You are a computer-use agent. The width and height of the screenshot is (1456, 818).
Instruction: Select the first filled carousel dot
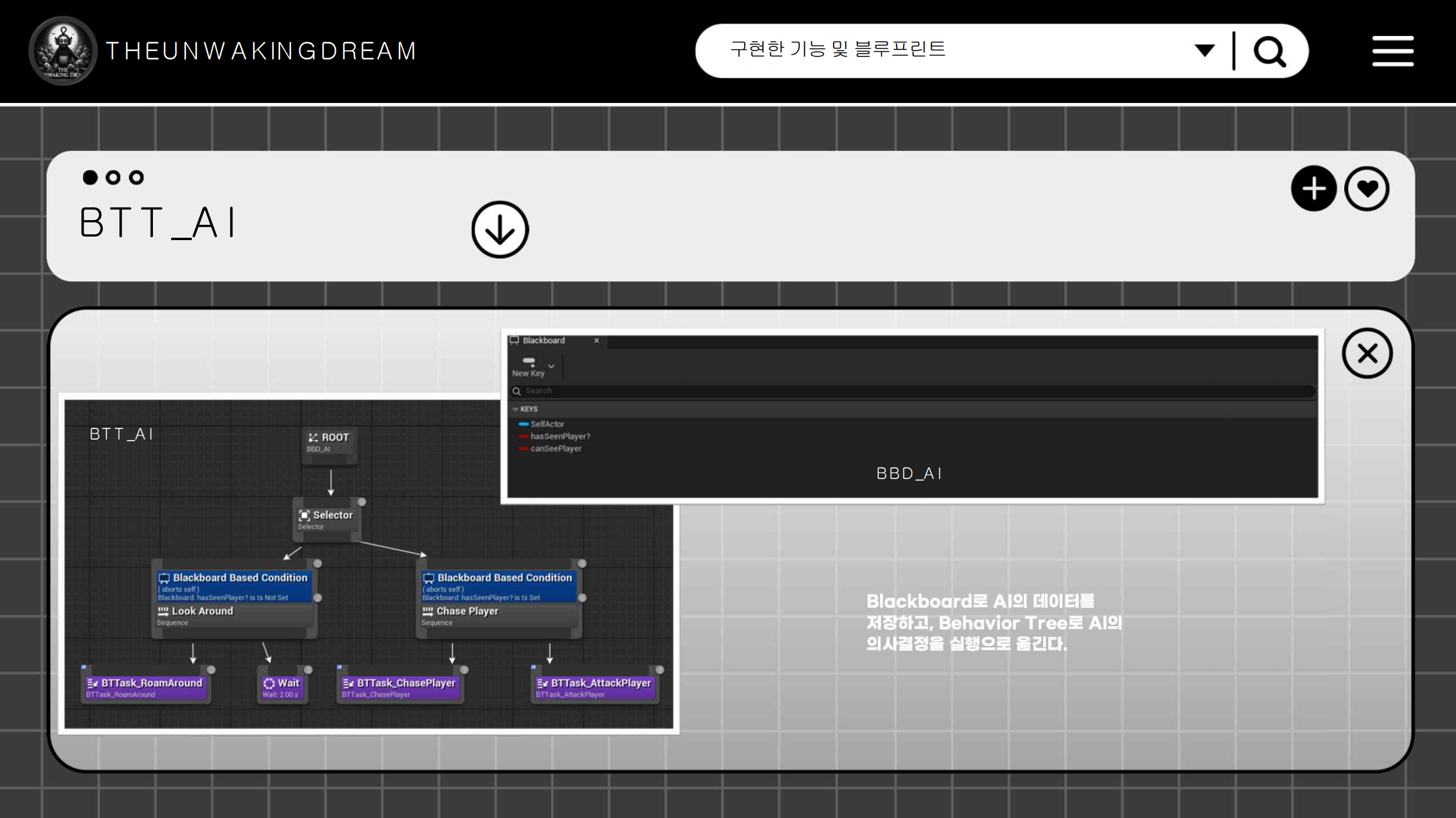click(x=90, y=178)
